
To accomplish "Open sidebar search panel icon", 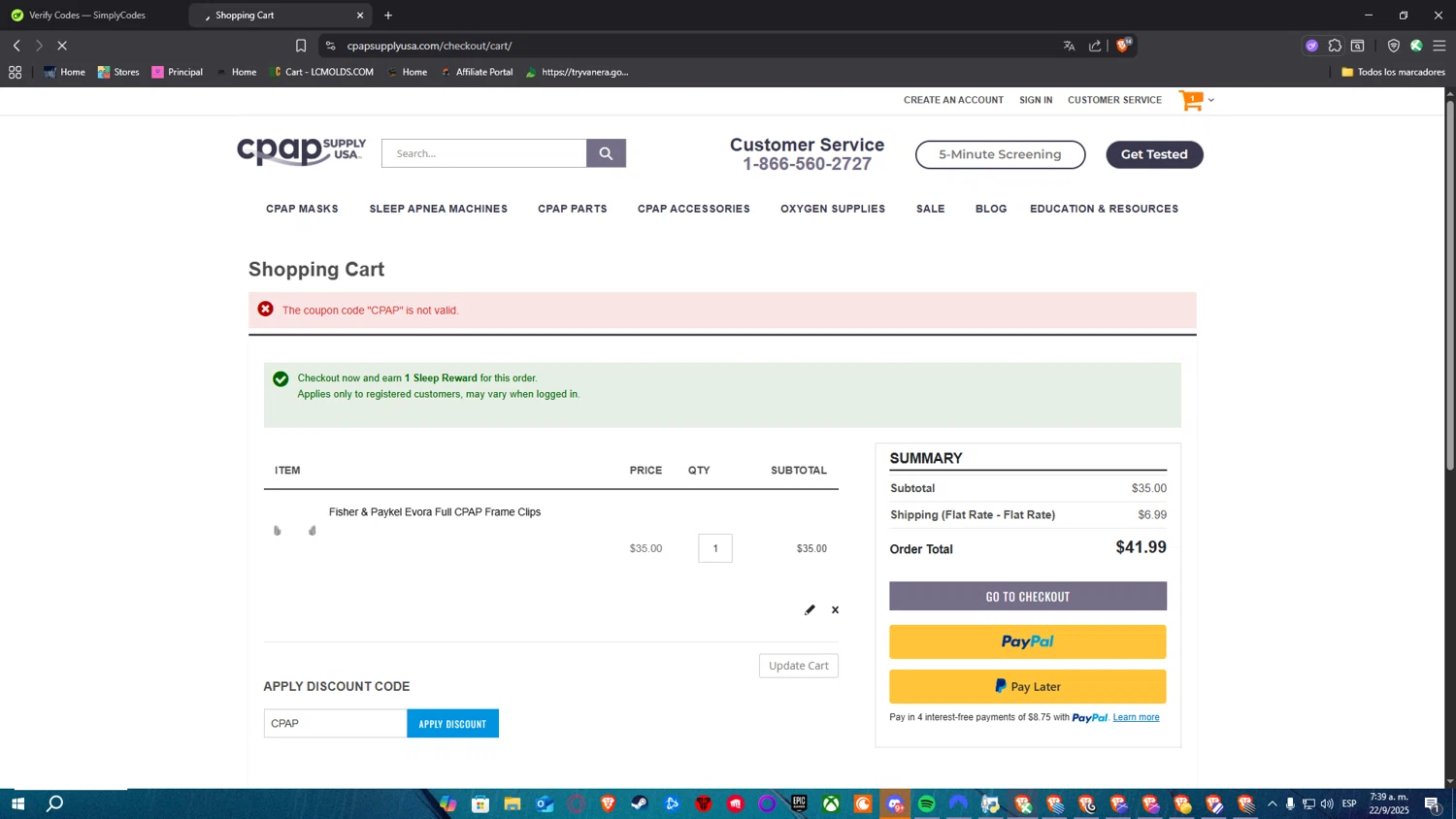I will point(1358,46).
